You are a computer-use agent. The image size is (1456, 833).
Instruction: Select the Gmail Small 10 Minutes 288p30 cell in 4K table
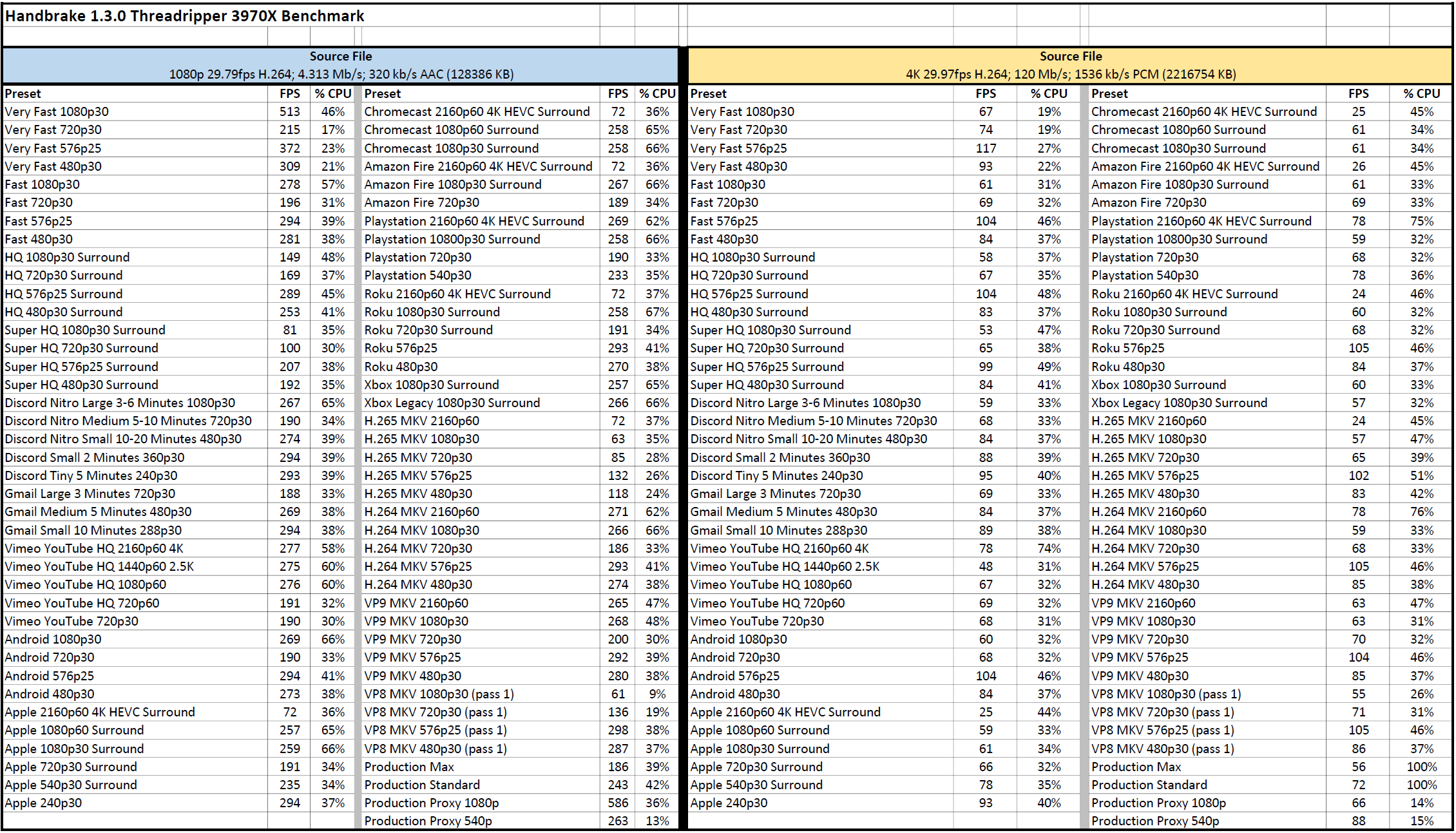(778, 530)
